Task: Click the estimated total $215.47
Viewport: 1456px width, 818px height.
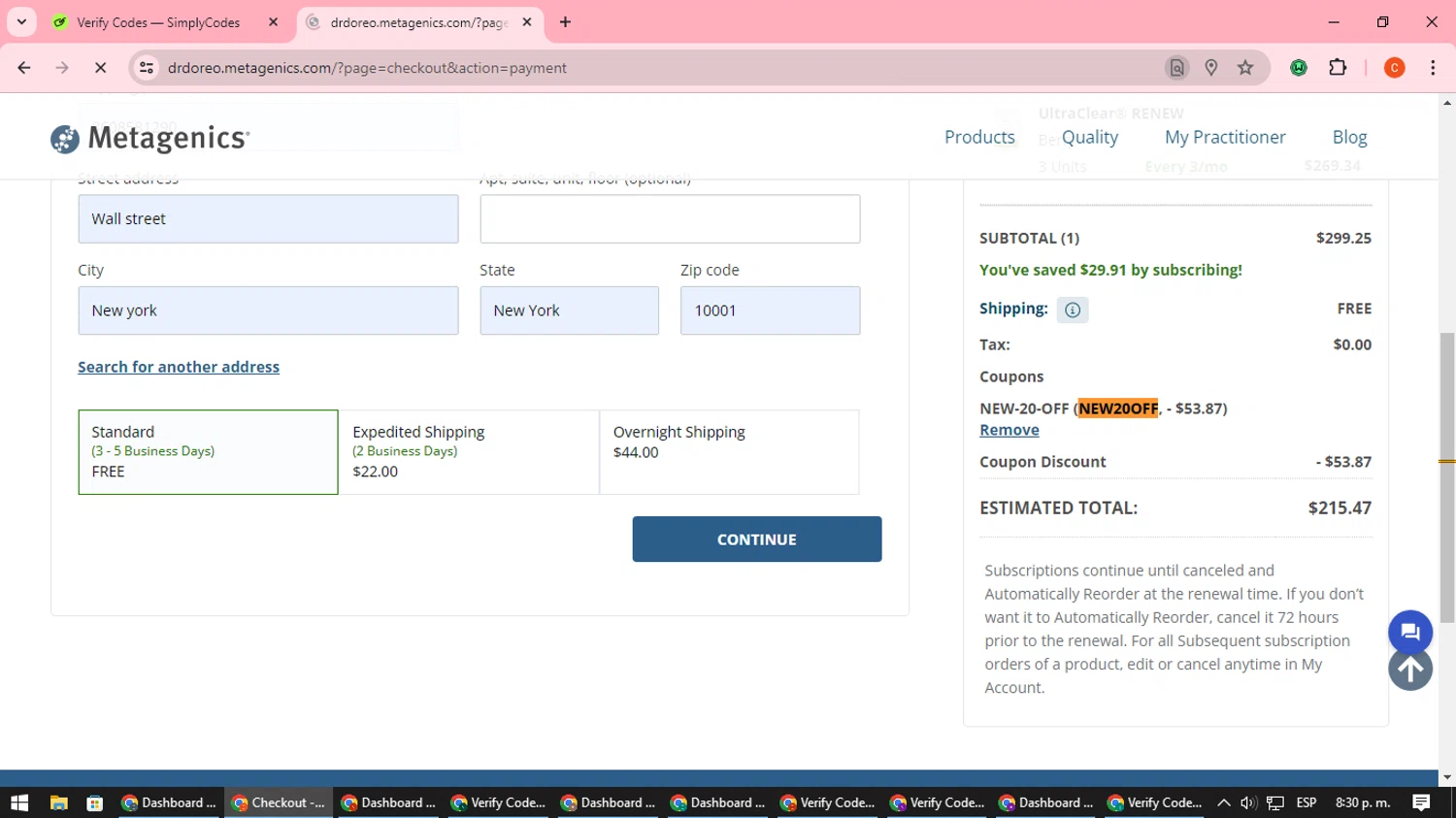Action: click(x=1340, y=507)
